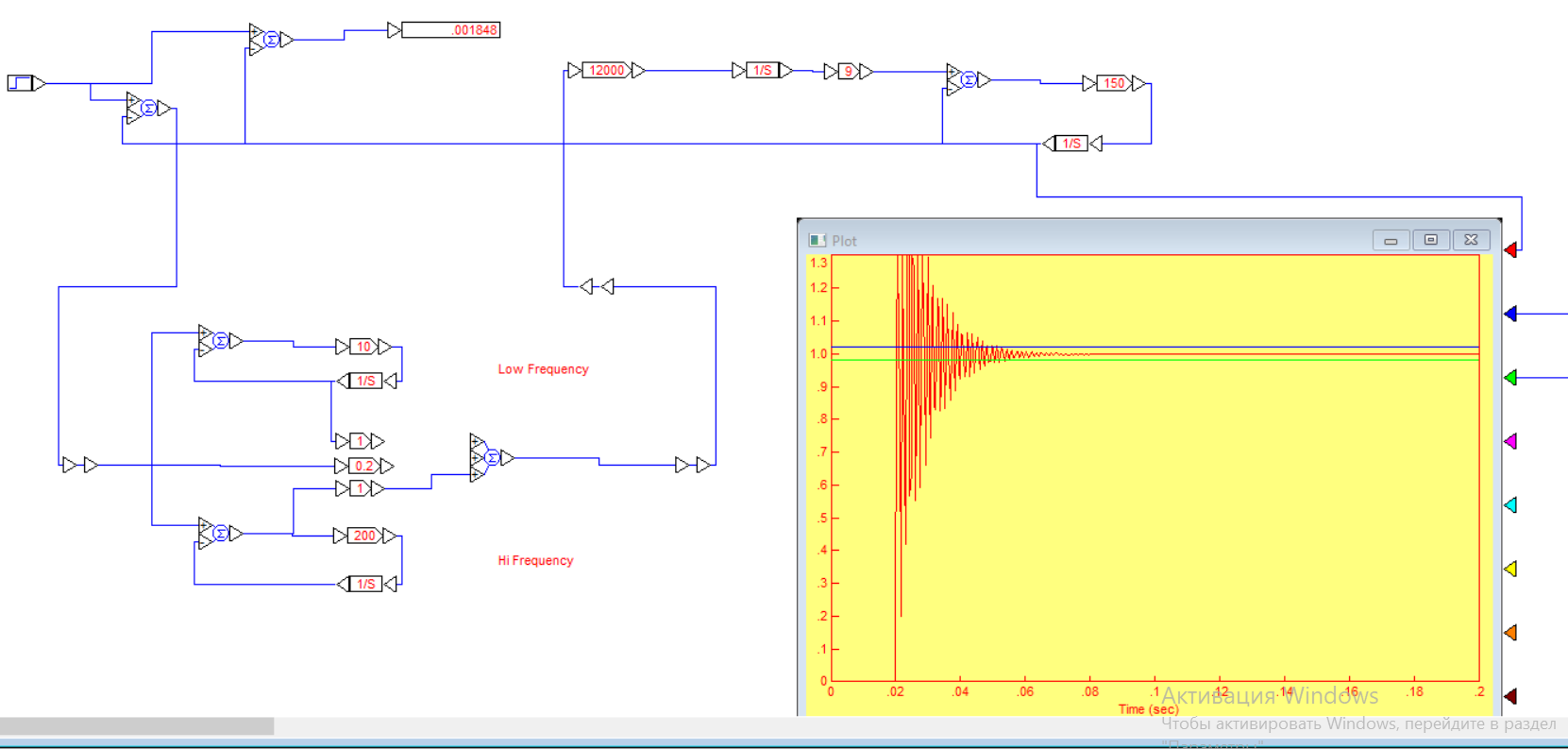Click the display block showing .001848
The height and width of the screenshot is (749, 1568).
[x=451, y=30]
